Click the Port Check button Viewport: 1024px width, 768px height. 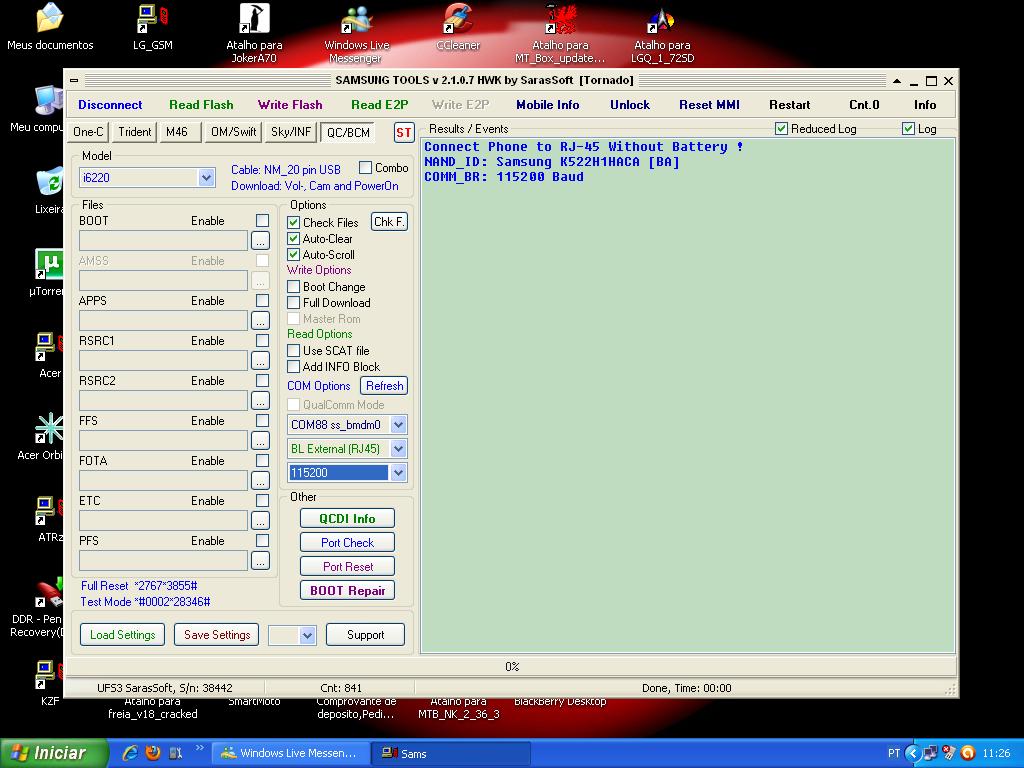pos(347,543)
